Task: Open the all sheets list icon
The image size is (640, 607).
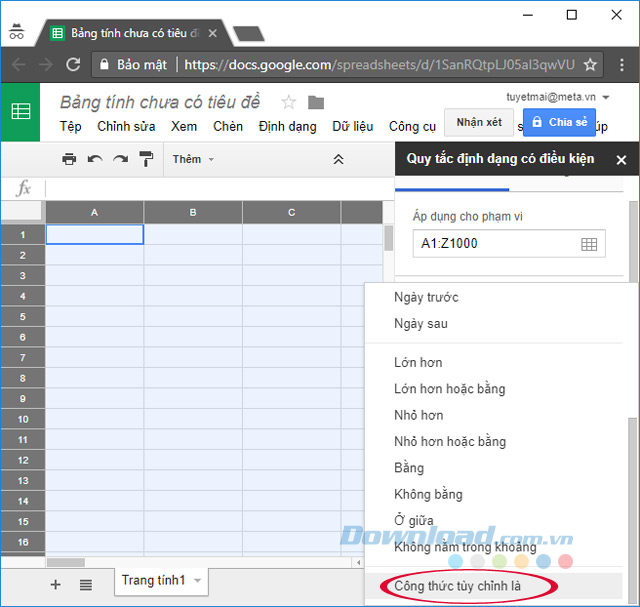Action: (x=86, y=585)
